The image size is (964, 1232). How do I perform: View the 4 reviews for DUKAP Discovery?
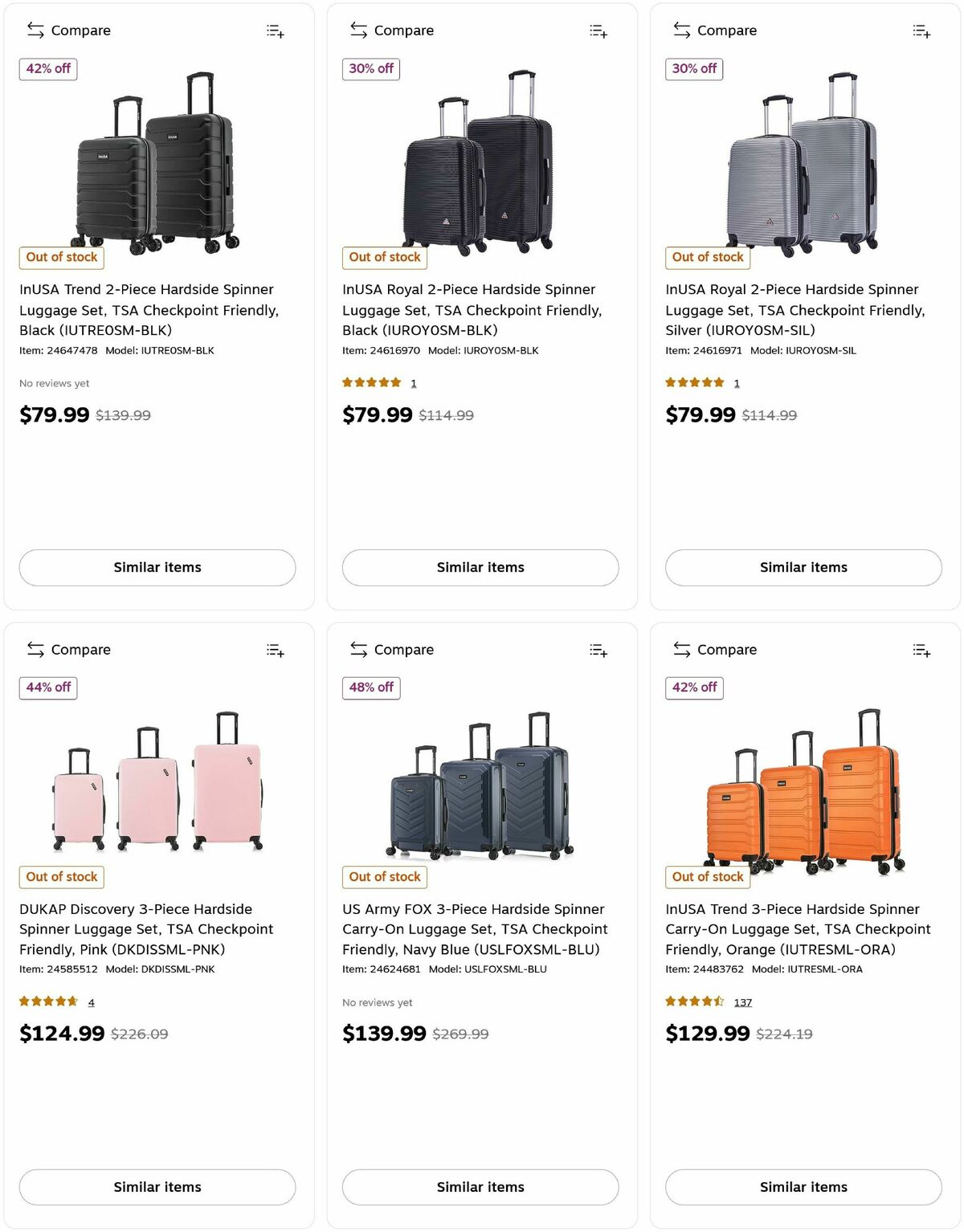pos(91,1002)
